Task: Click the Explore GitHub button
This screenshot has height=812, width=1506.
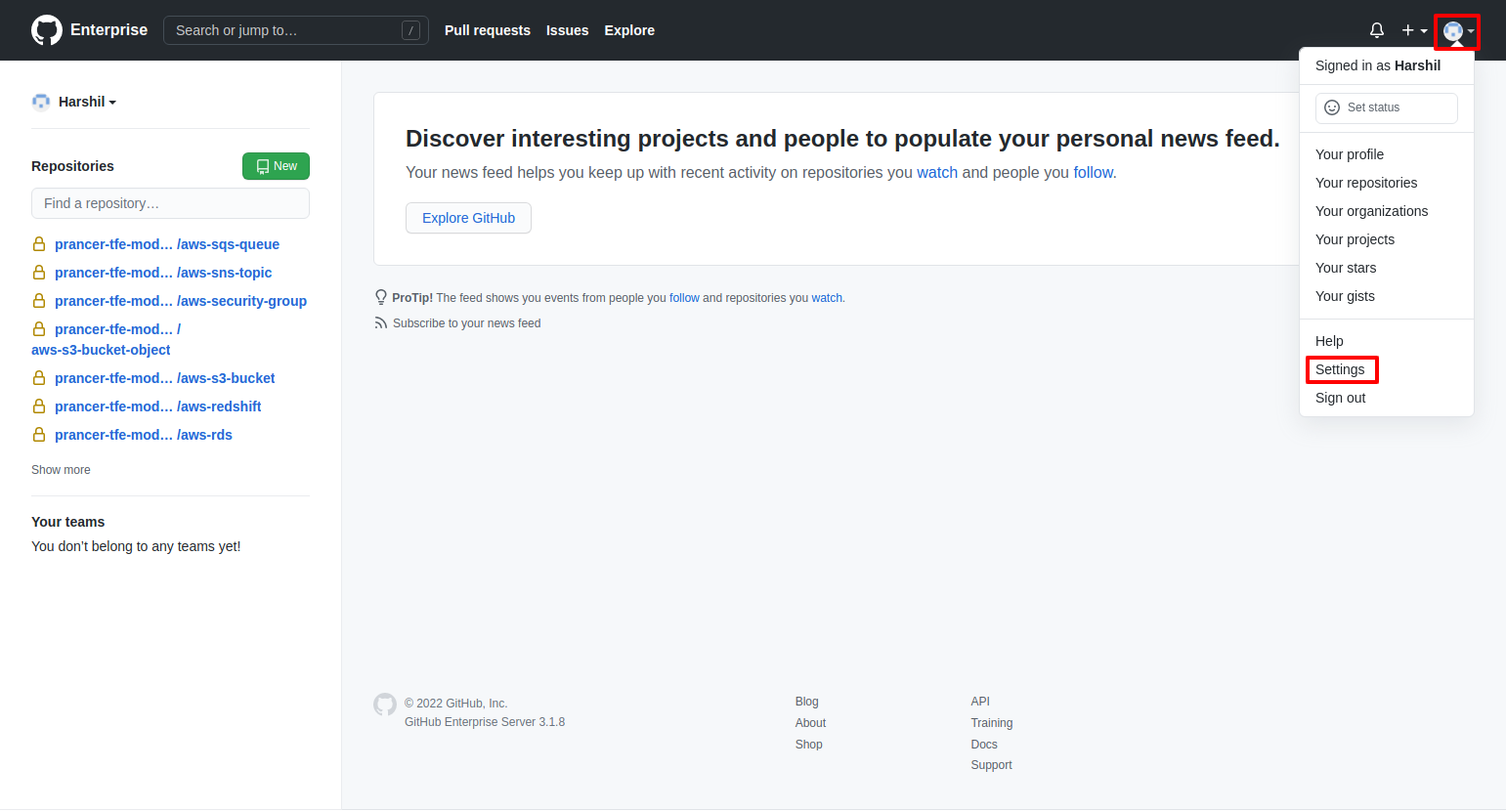Action: [x=468, y=218]
